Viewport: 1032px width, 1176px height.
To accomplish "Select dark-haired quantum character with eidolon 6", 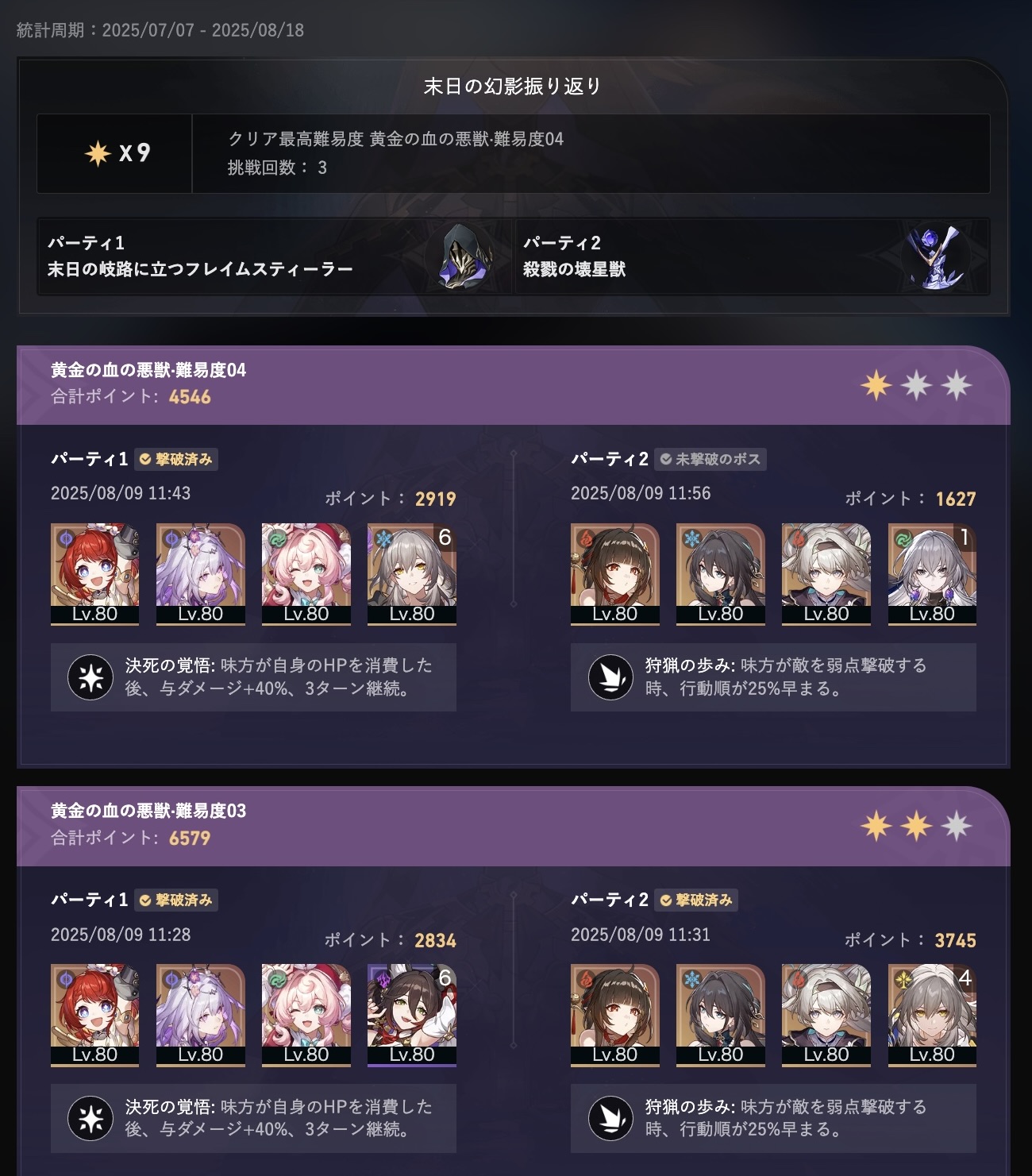I will pyautogui.click(x=412, y=1015).
